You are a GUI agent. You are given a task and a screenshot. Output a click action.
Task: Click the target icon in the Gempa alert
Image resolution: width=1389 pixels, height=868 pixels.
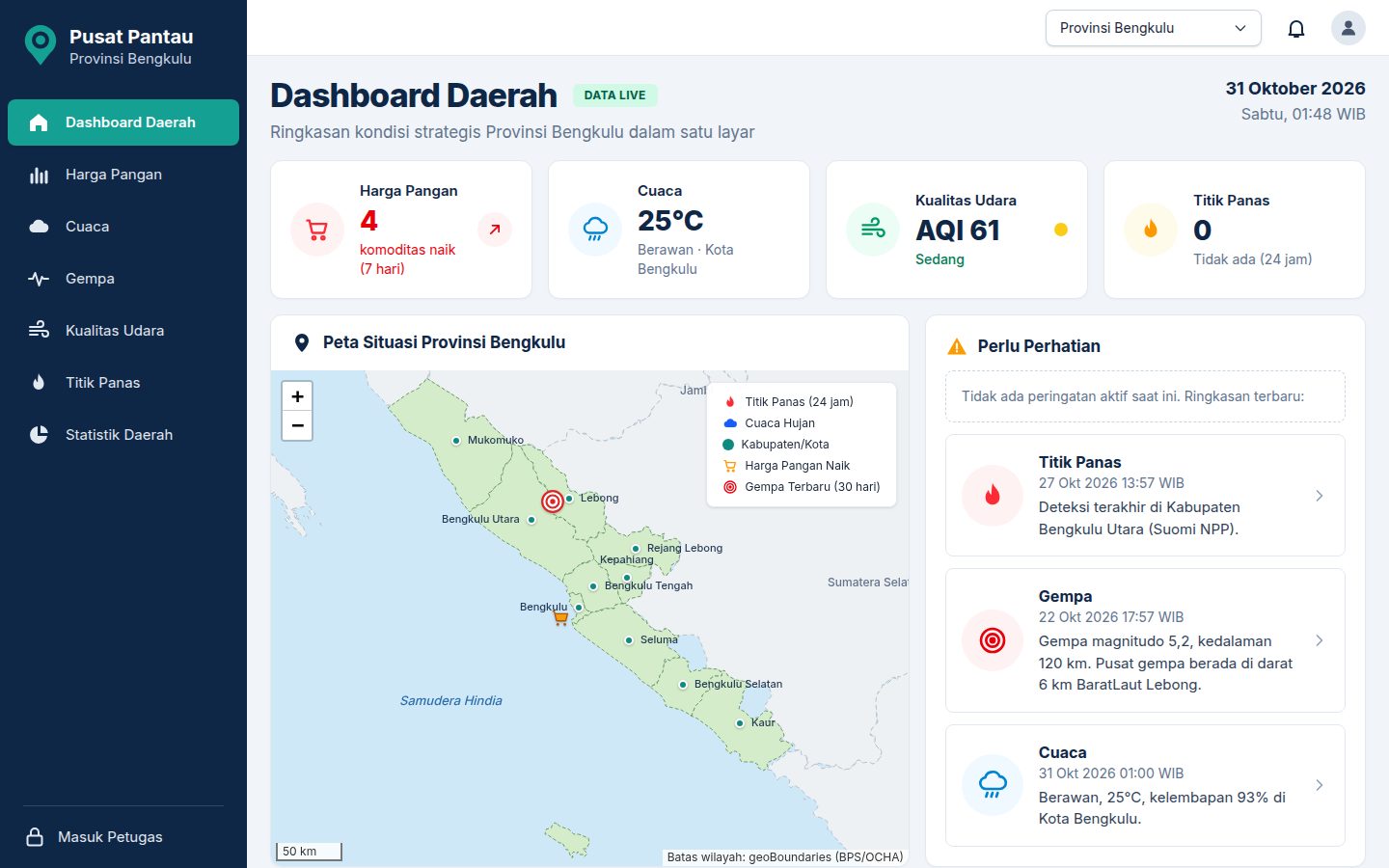(993, 640)
